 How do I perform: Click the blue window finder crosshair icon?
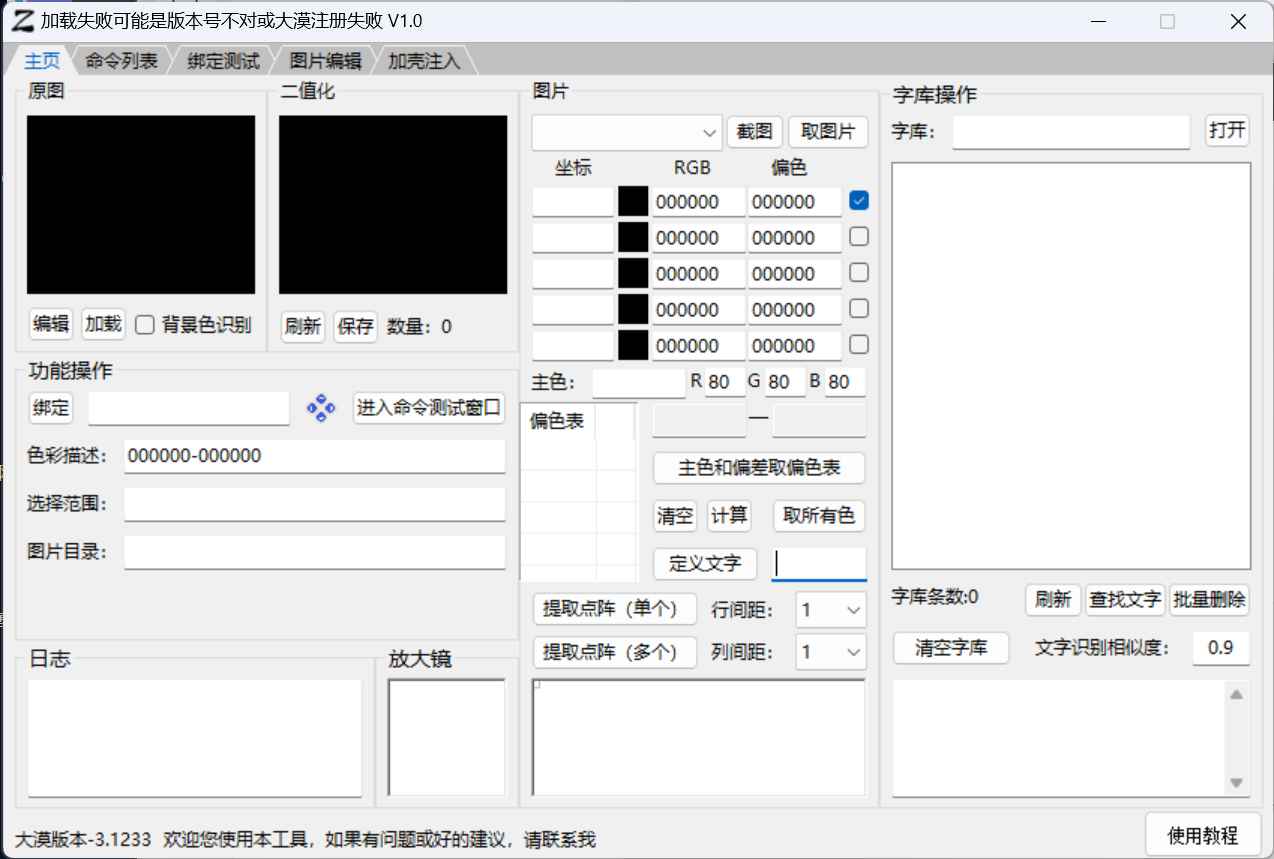(321, 408)
